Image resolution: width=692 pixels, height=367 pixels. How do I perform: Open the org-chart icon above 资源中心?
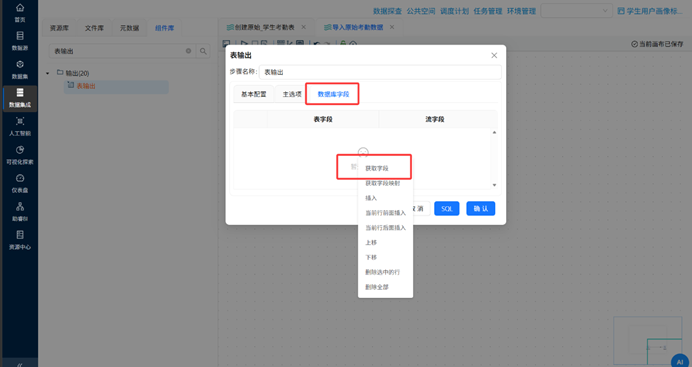coord(20,206)
